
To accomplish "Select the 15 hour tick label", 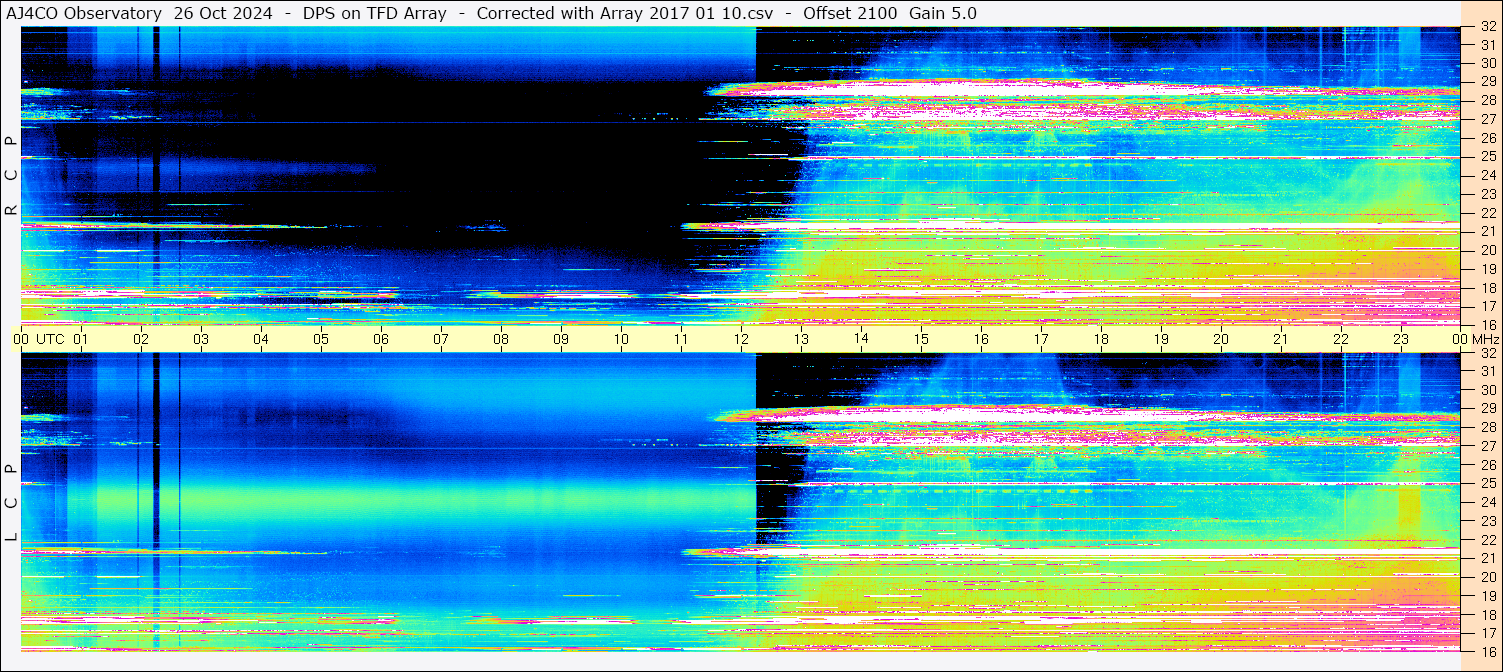I will tap(921, 339).
